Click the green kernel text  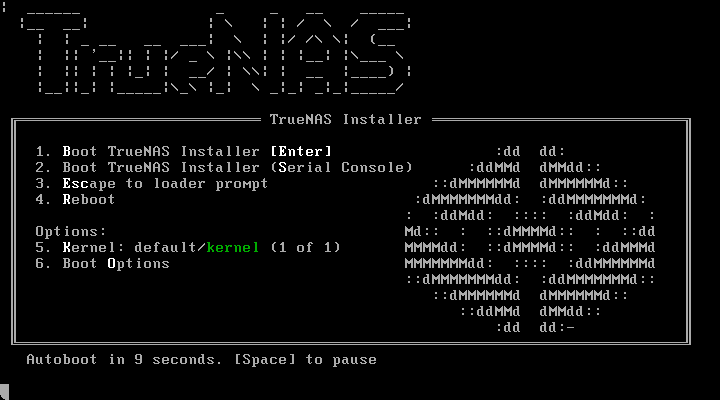[x=233, y=248]
